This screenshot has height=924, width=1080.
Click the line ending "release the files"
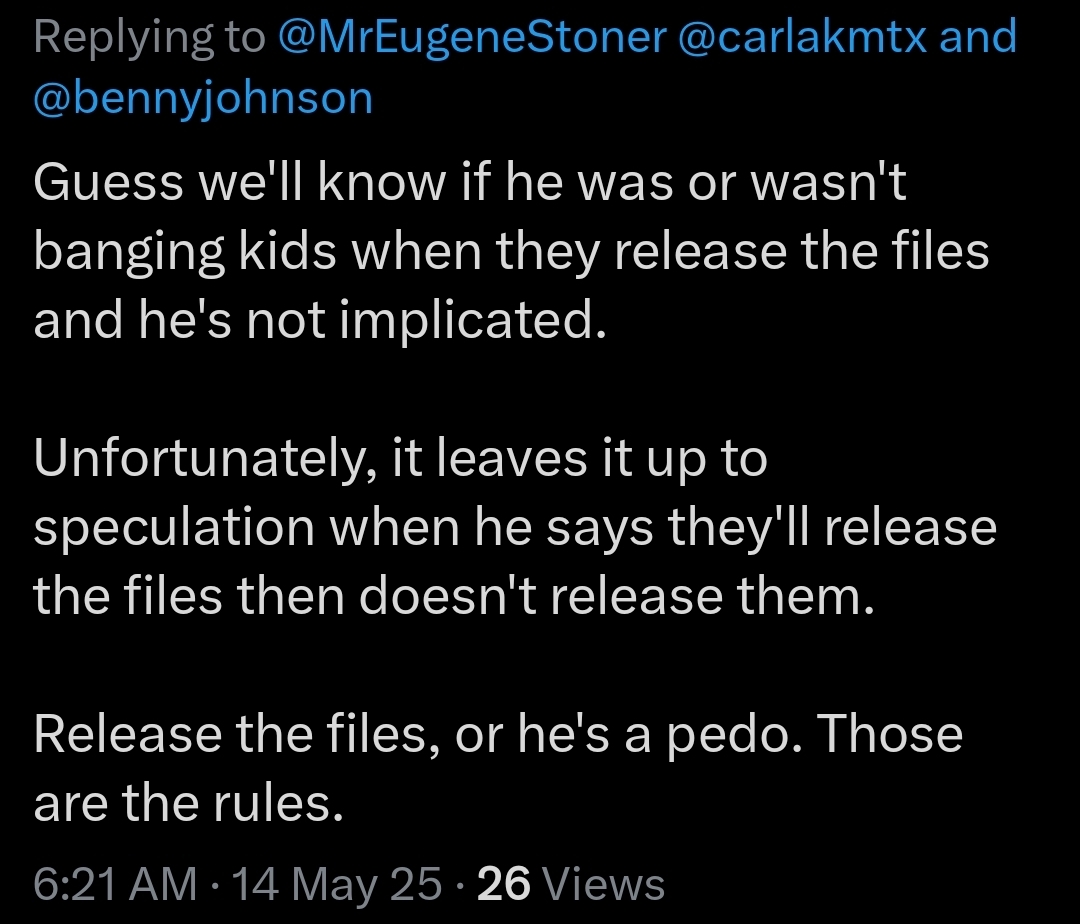pos(511,252)
